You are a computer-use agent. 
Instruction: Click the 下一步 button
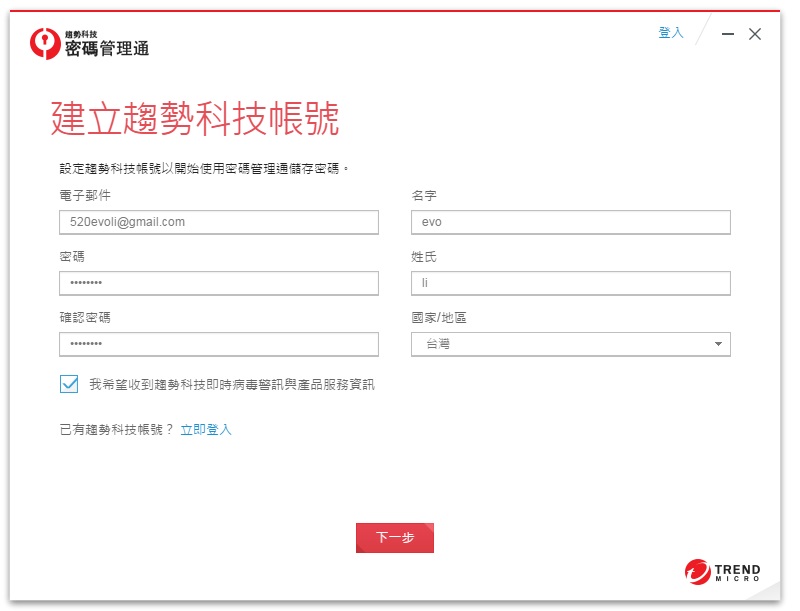coord(395,538)
